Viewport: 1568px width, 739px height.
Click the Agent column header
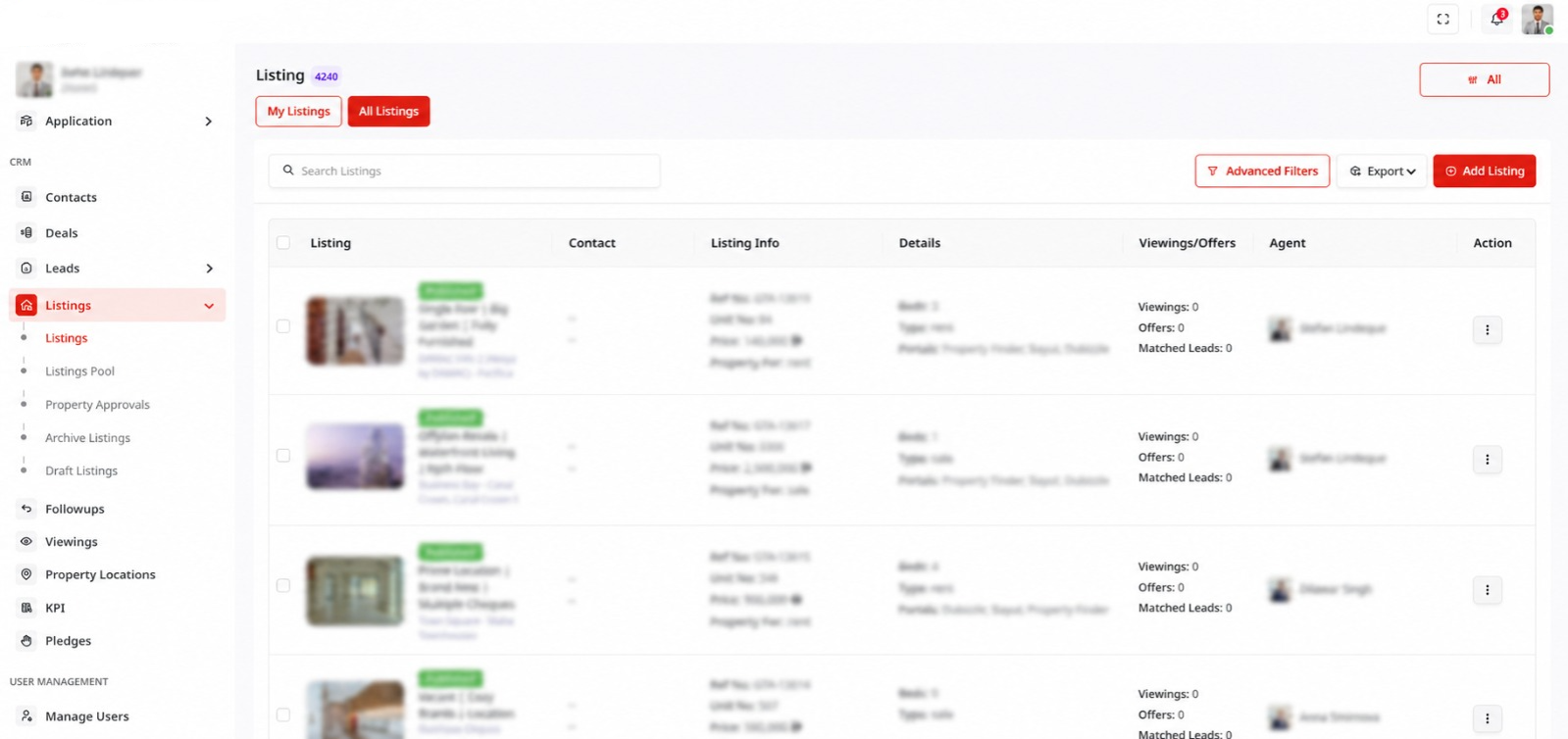point(1287,243)
